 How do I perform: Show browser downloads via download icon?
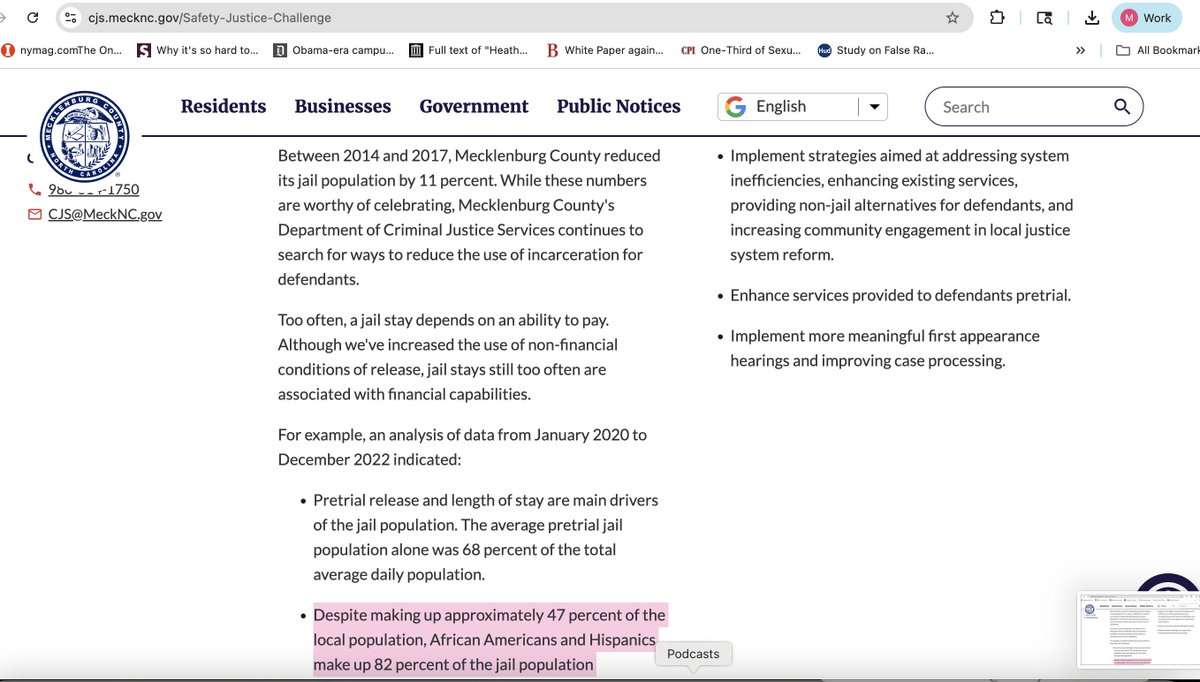click(1092, 17)
